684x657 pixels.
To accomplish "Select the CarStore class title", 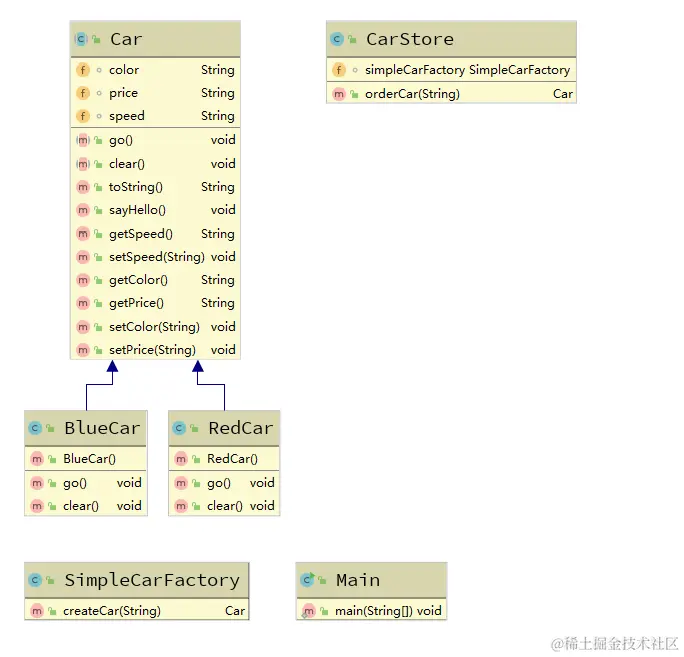I will pos(410,39).
